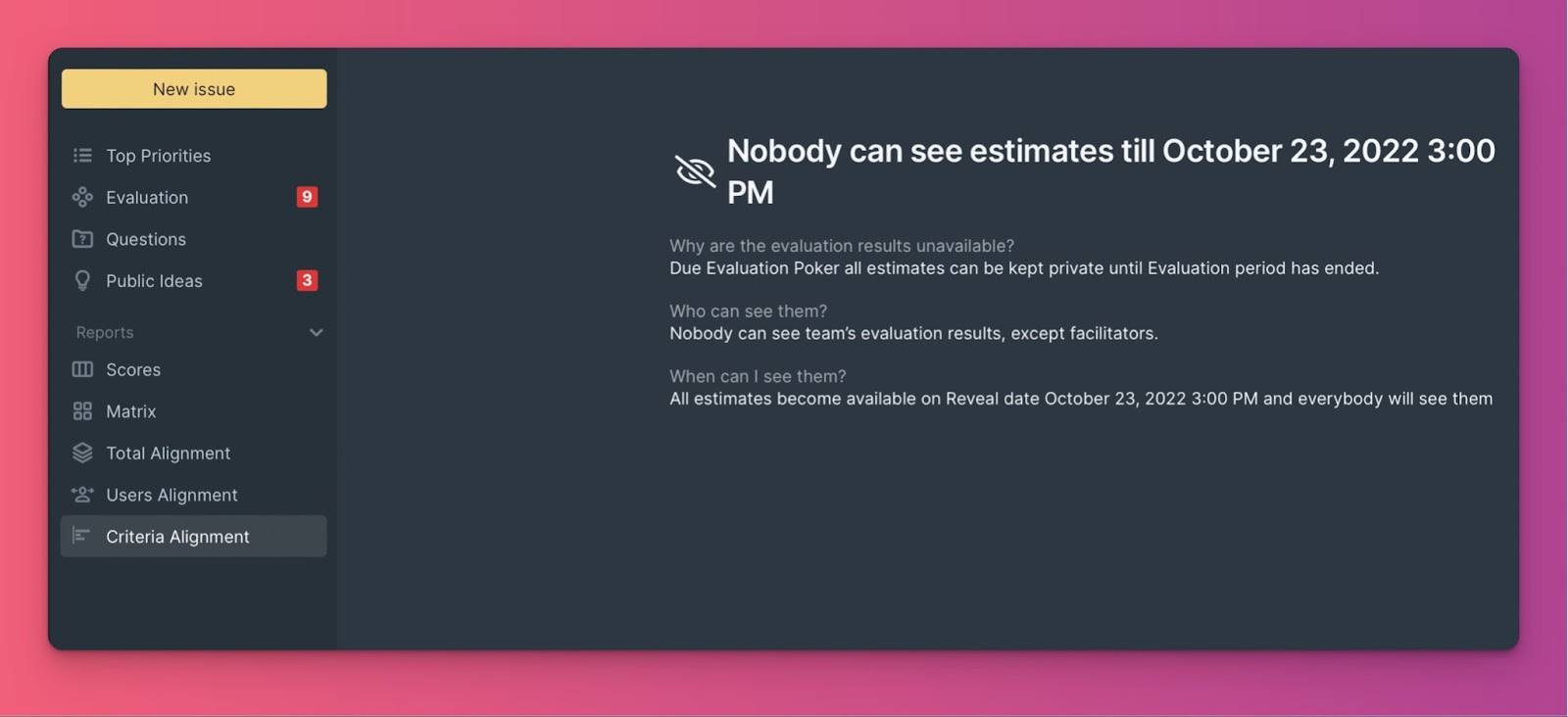Click the Scores columns icon
This screenshot has height=717, width=1568.
click(x=82, y=369)
